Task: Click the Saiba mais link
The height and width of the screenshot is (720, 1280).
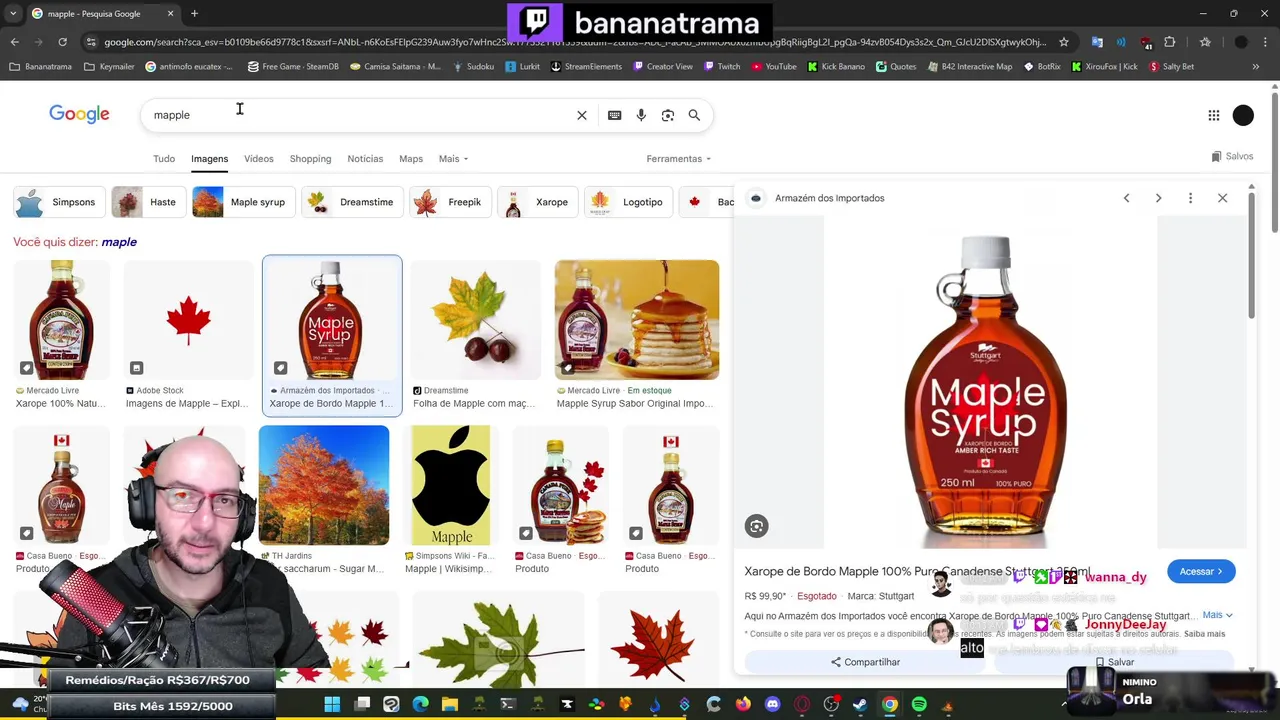Action: 1204,633
